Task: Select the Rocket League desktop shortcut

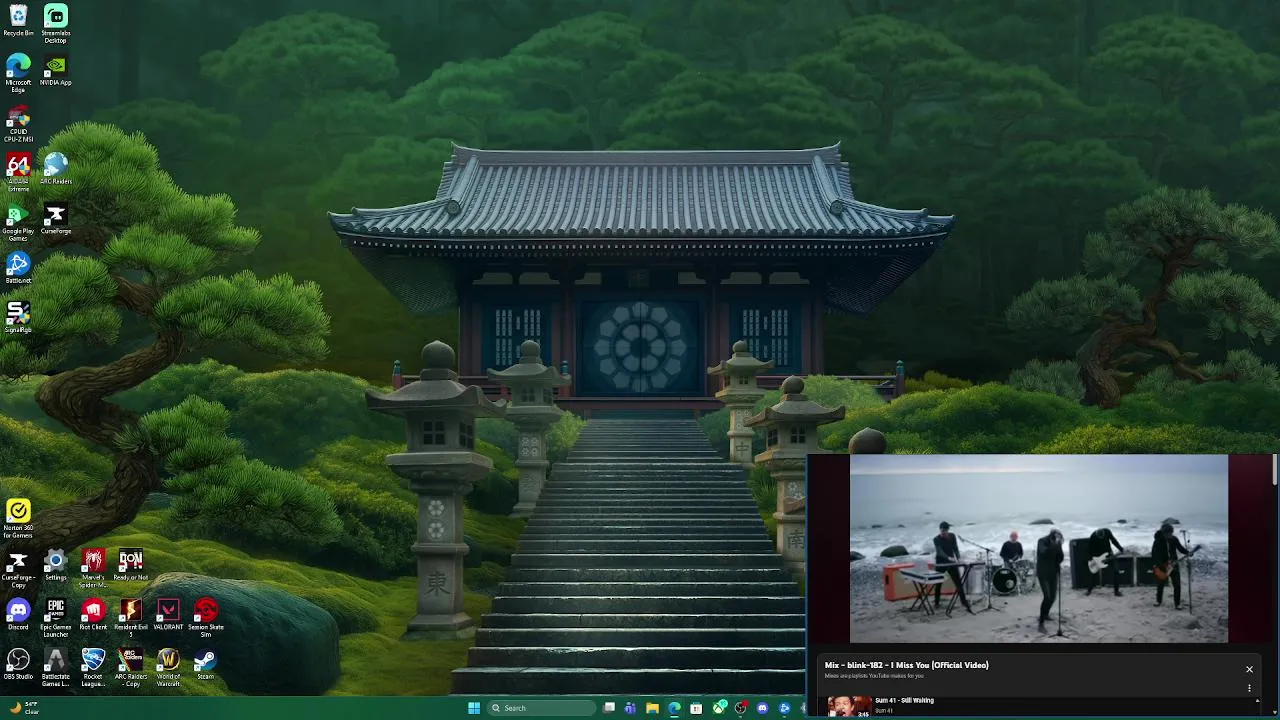Action: (93, 667)
